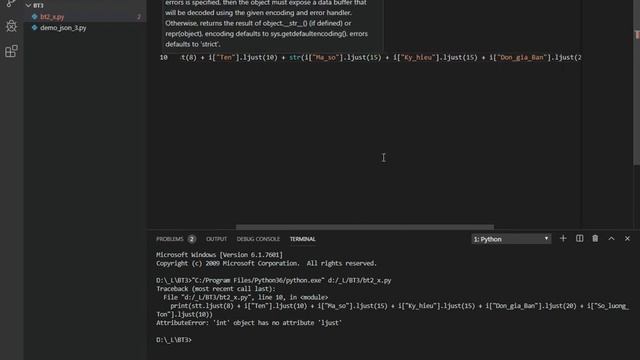Viewport: 640px width, 360px height.
Task: Click the Microsoft Windows version line
Action: click(x=219, y=255)
